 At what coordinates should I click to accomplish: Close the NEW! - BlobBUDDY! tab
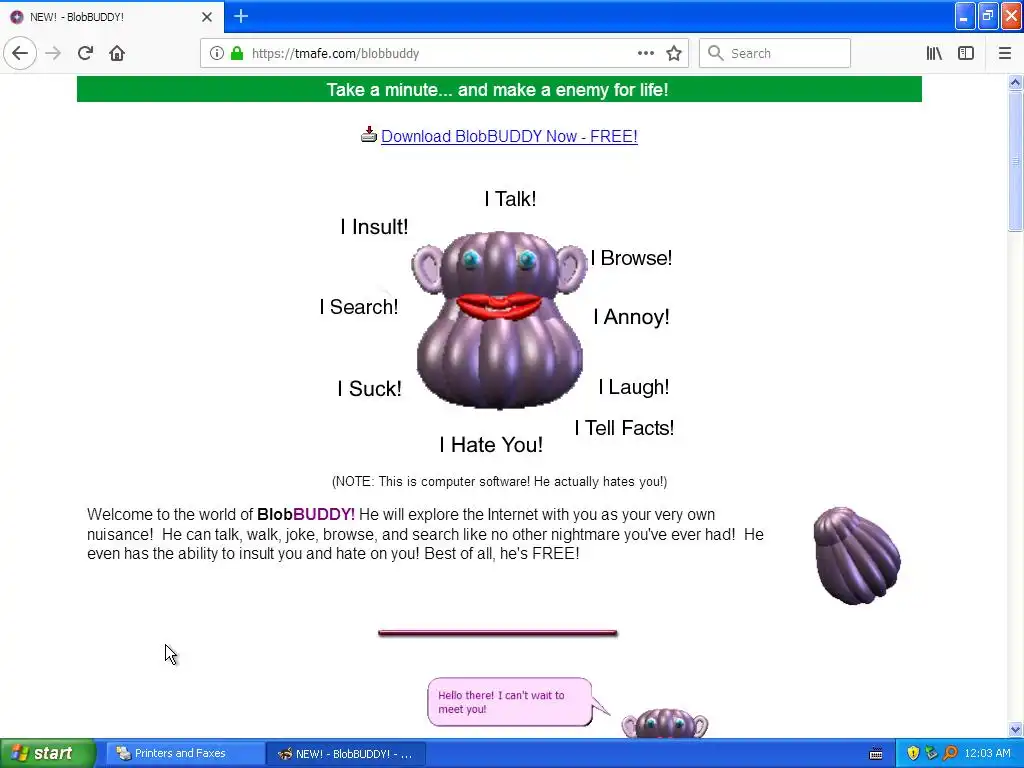(x=207, y=17)
